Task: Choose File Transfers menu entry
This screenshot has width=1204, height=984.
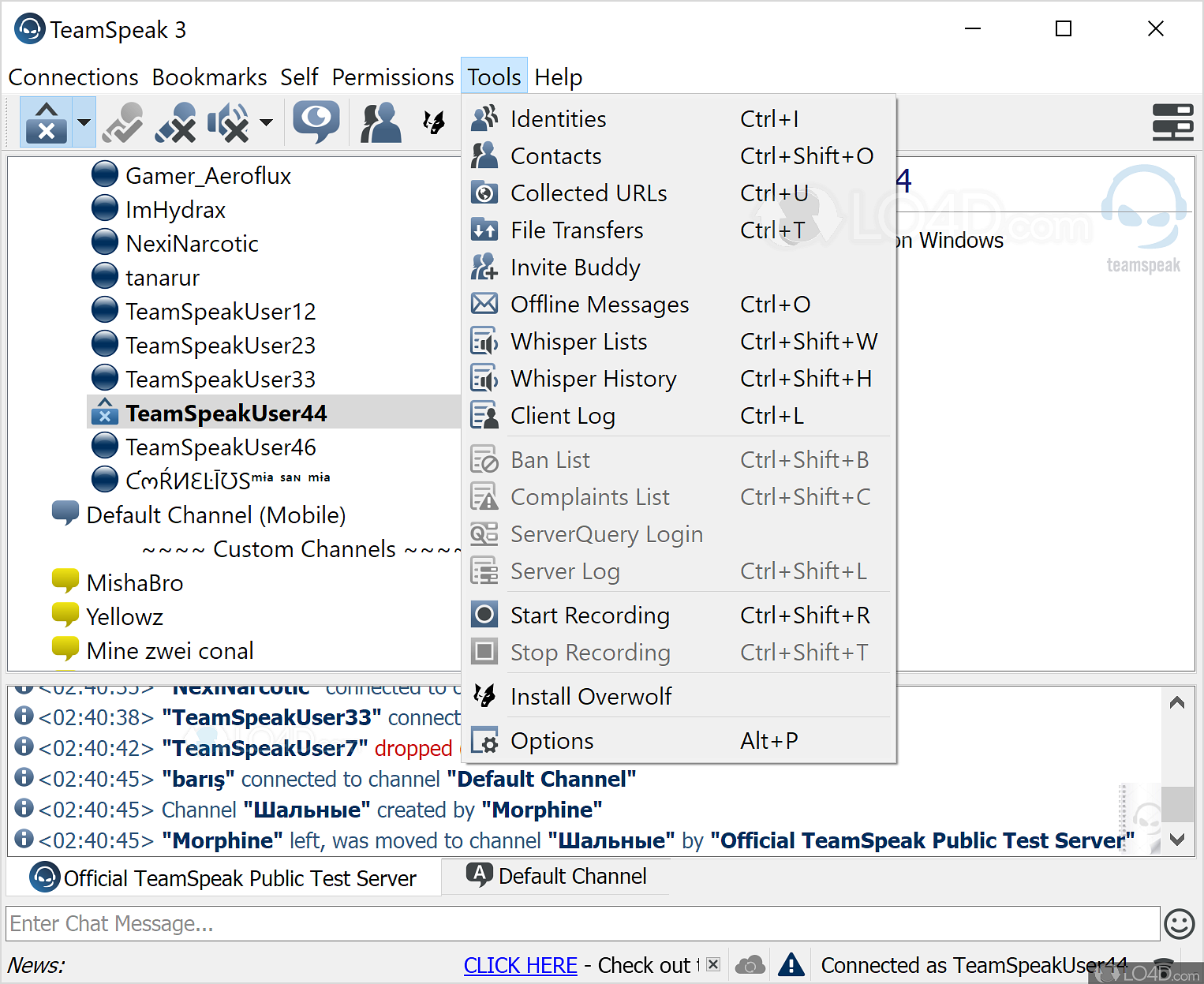Action: 679,230
